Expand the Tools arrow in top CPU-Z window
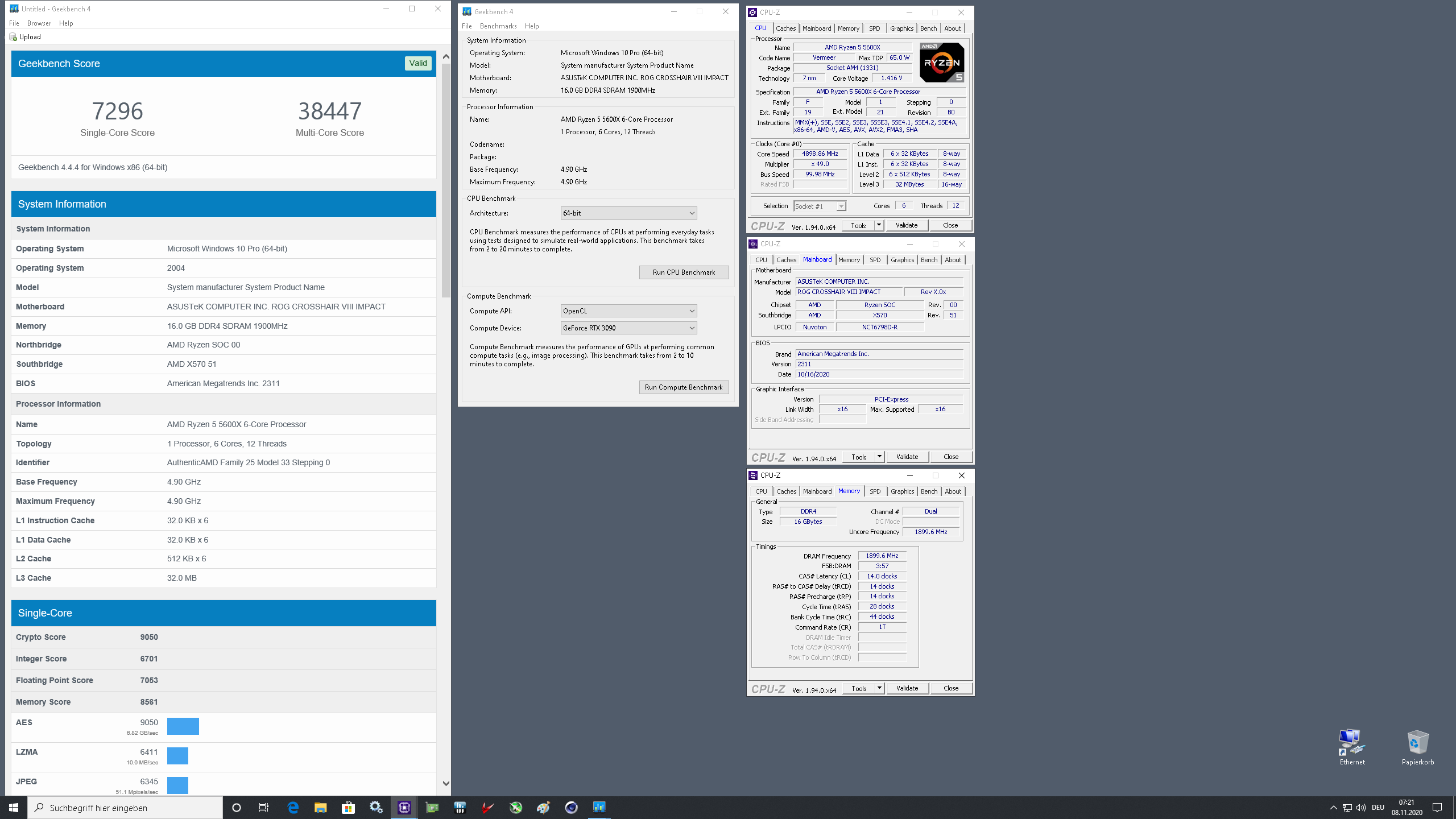1456x819 pixels. click(879, 225)
